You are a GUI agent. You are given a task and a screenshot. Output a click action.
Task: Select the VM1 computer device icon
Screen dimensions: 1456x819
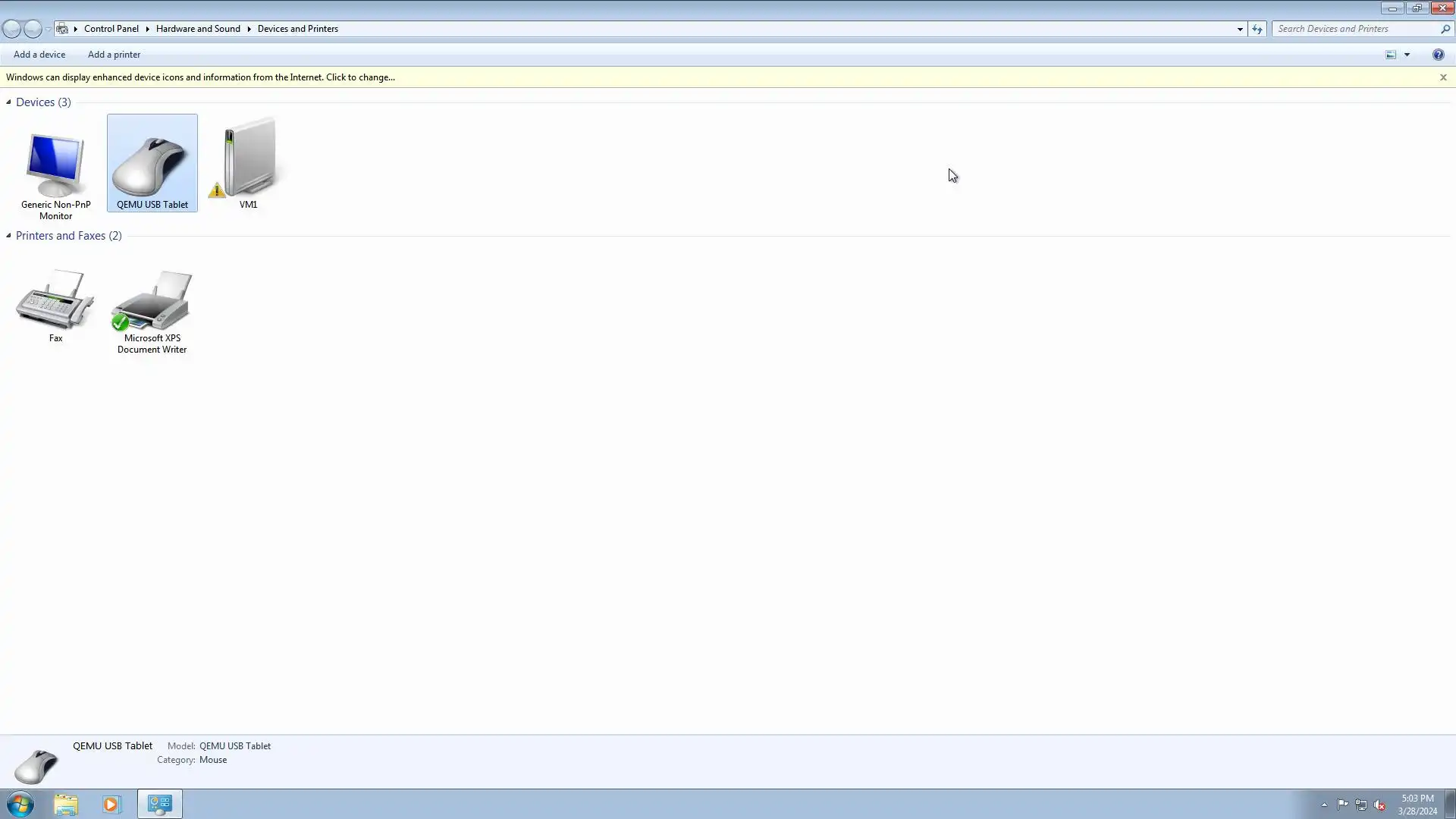click(x=248, y=159)
